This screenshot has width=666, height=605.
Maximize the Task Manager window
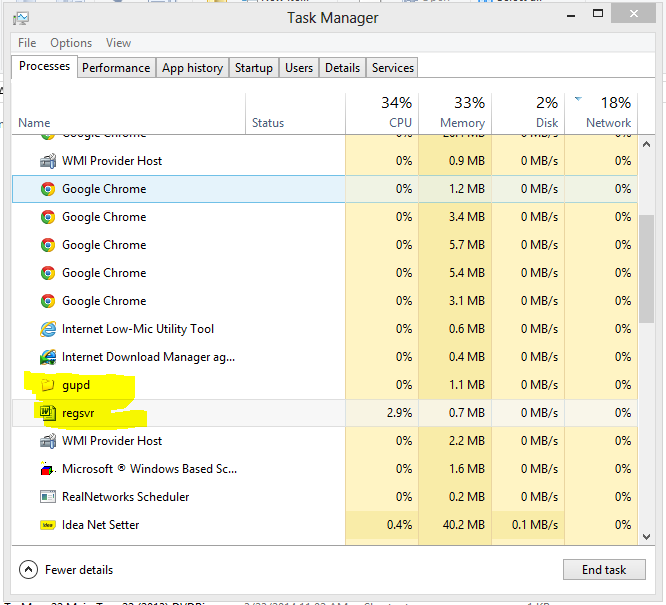pos(598,14)
